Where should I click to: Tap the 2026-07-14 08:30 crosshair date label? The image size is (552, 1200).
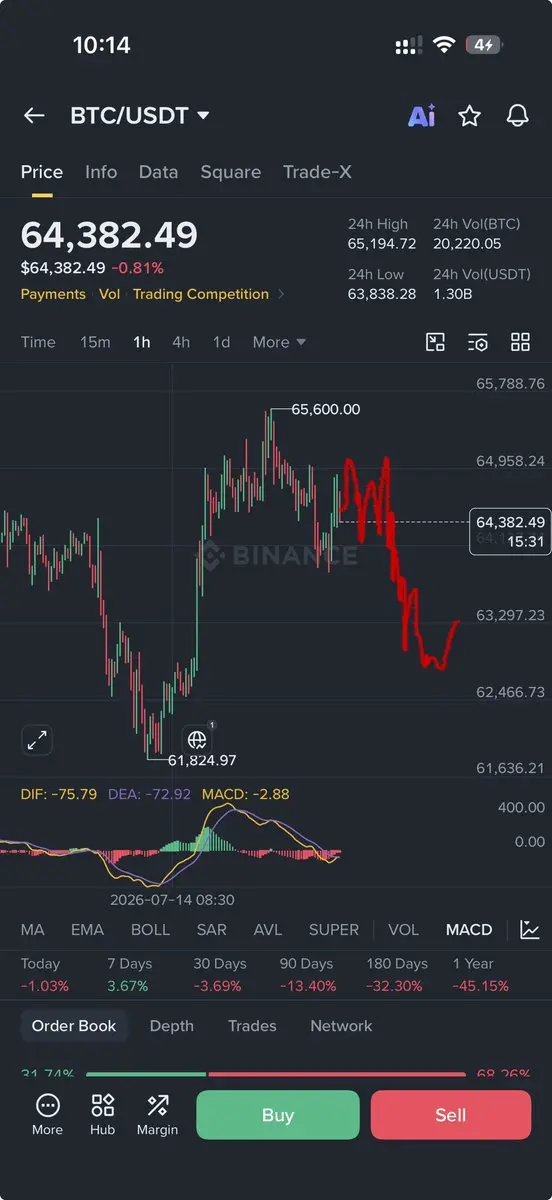[x=172, y=900]
